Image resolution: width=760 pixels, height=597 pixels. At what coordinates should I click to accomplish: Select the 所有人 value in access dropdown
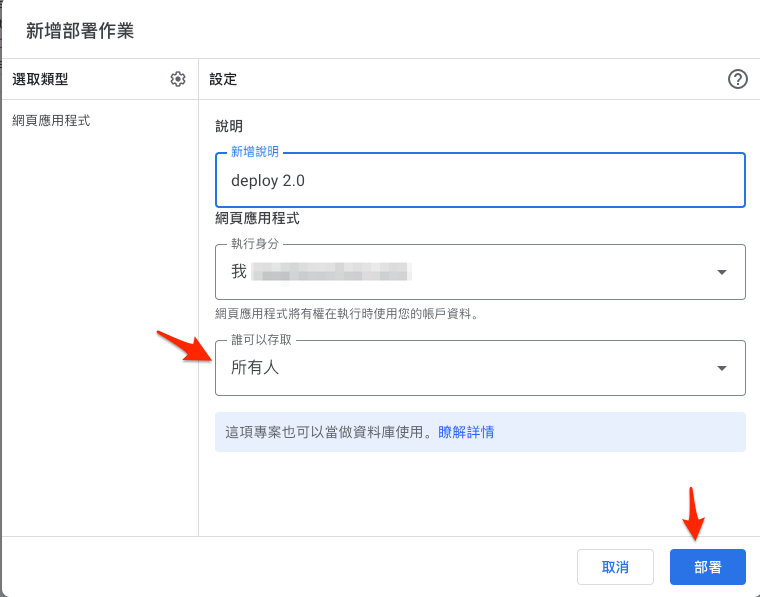256,368
